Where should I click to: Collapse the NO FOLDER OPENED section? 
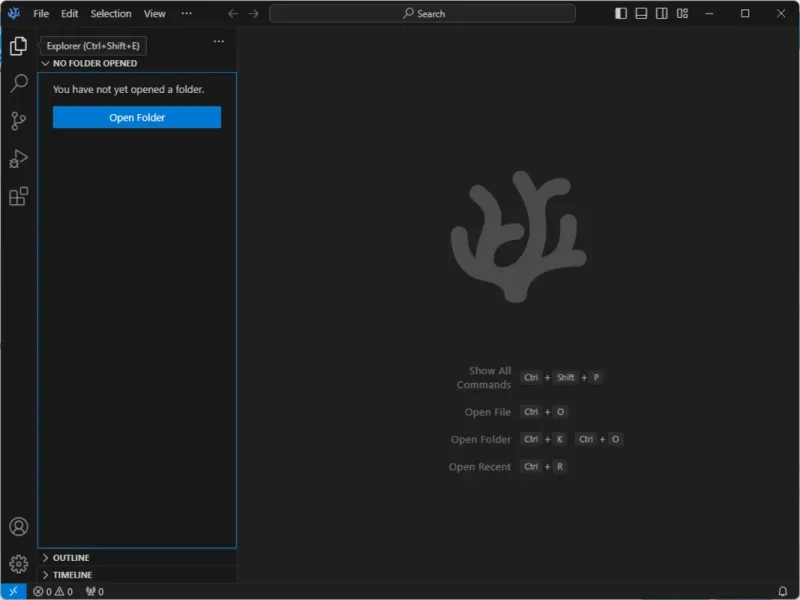pyautogui.click(x=137, y=63)
